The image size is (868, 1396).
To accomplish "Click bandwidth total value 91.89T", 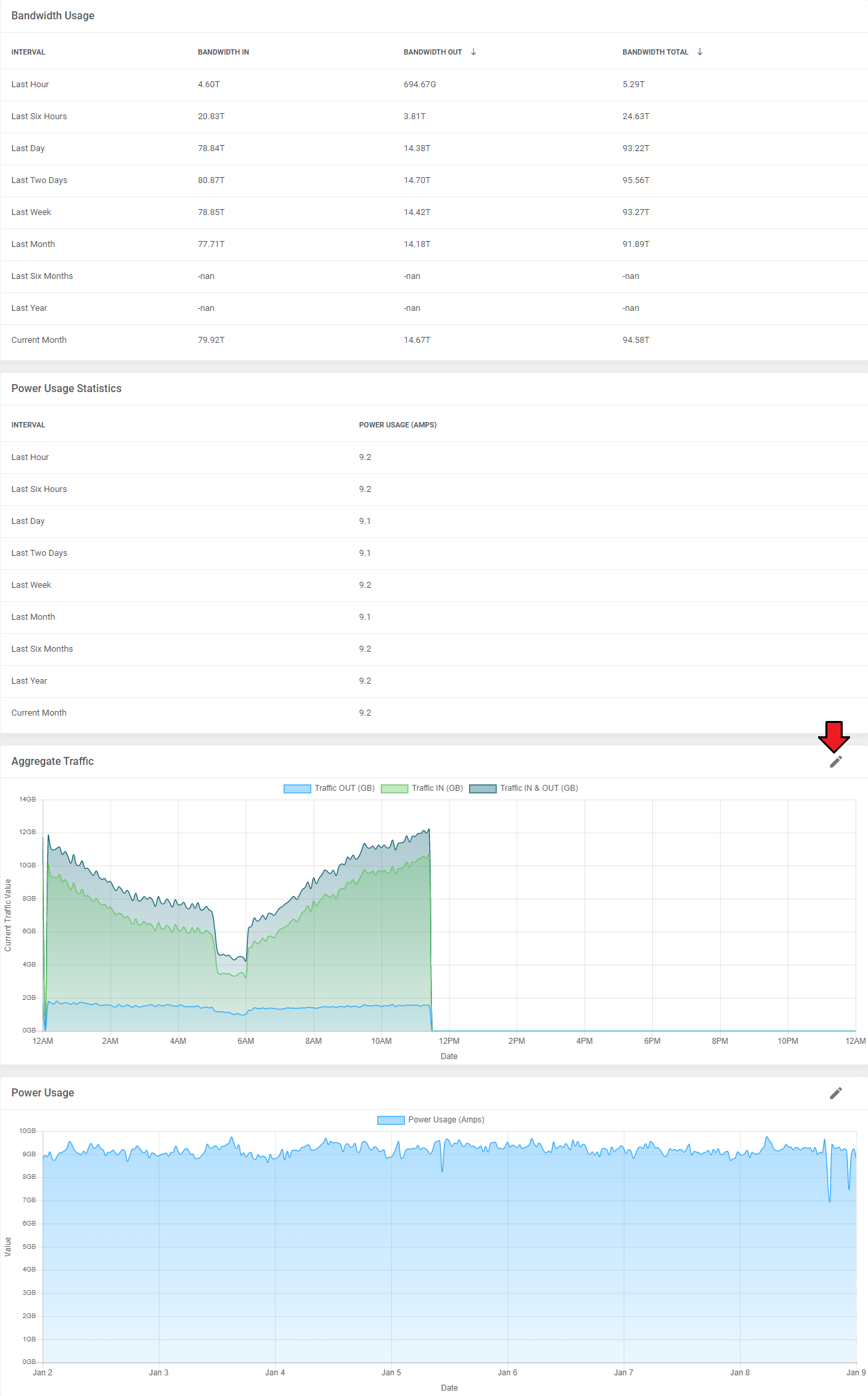I will 636,244.
